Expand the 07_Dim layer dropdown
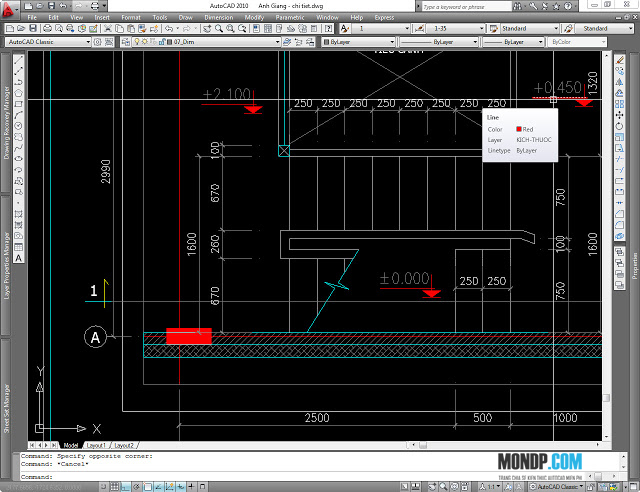The width and height of the screenshot is (640, 492). pos(277,42)
